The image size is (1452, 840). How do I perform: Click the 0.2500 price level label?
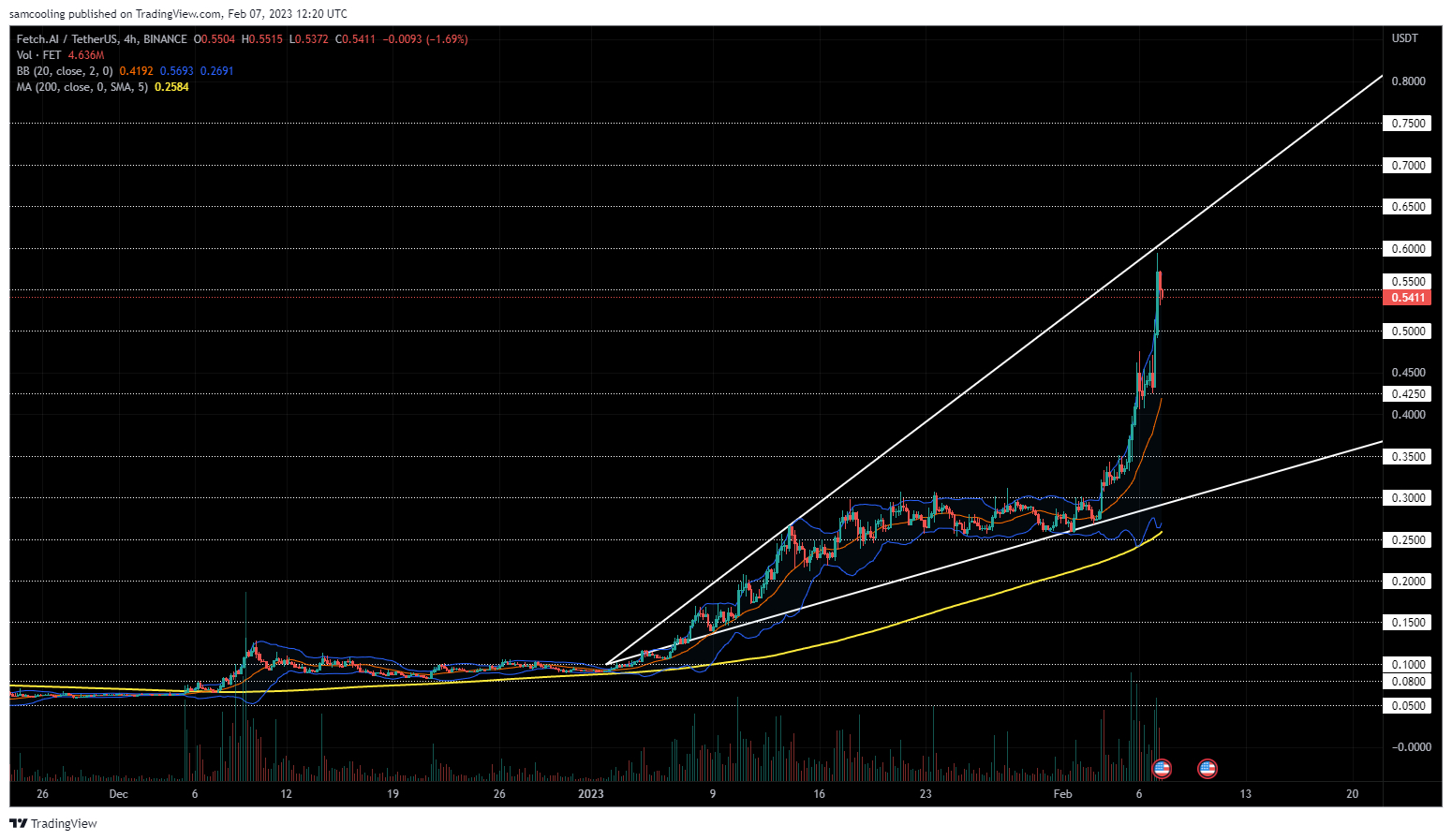1407,540
